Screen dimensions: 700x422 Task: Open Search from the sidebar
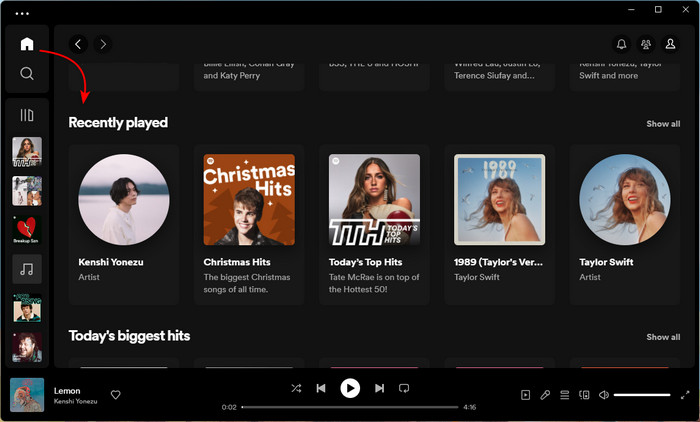pyautogui.click(x=27, y=73)
